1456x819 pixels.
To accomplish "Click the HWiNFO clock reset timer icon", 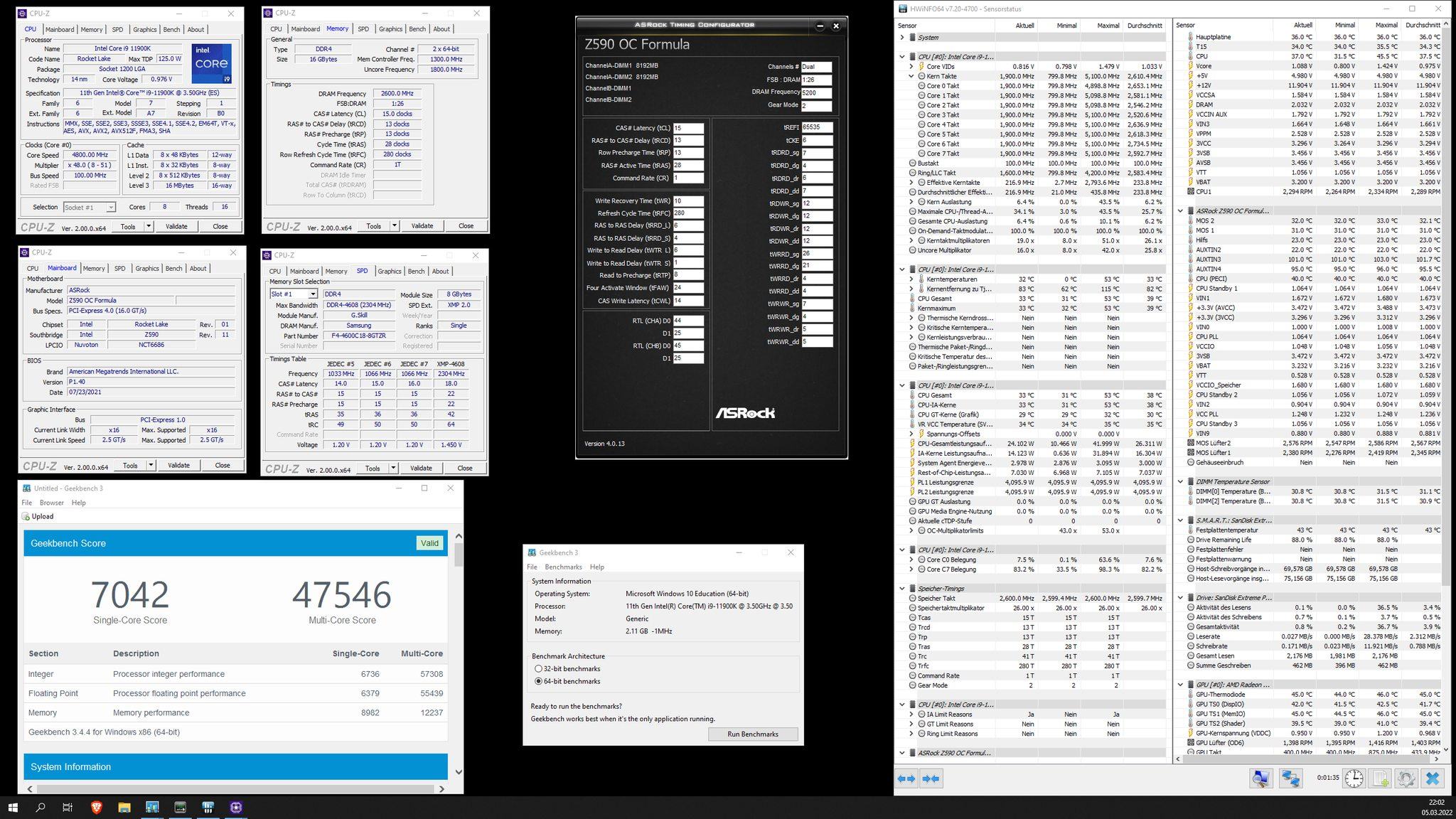I will pyautogui.click(x=1354, y=778).
